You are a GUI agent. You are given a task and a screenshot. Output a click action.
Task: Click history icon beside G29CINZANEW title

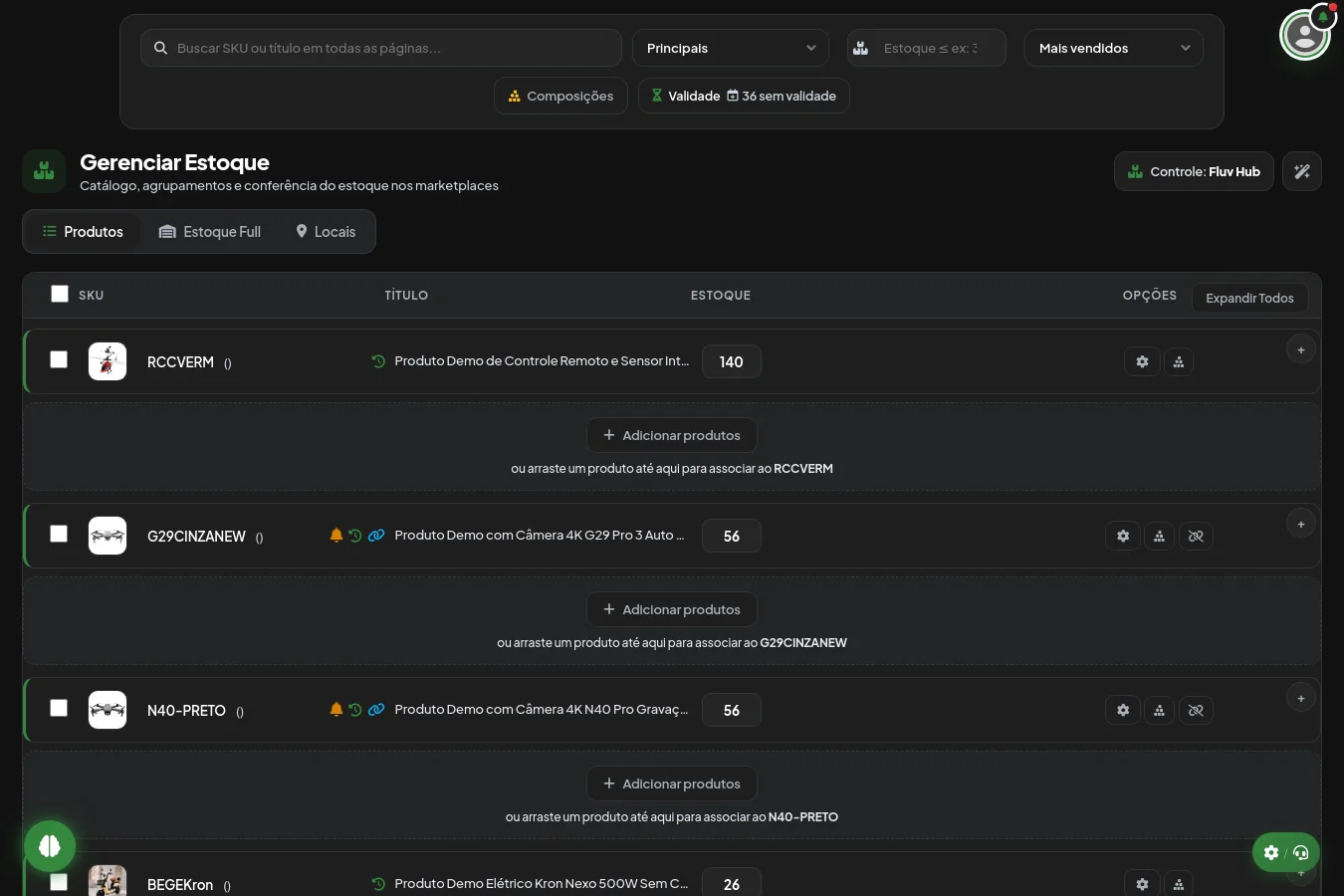[355, 536]
